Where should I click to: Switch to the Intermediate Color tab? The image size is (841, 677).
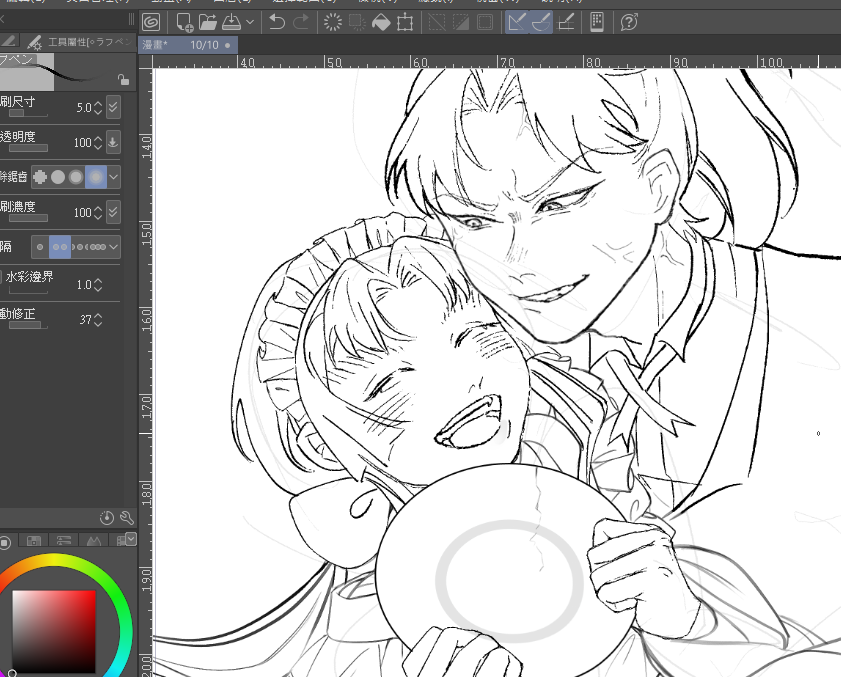point(94,541)
